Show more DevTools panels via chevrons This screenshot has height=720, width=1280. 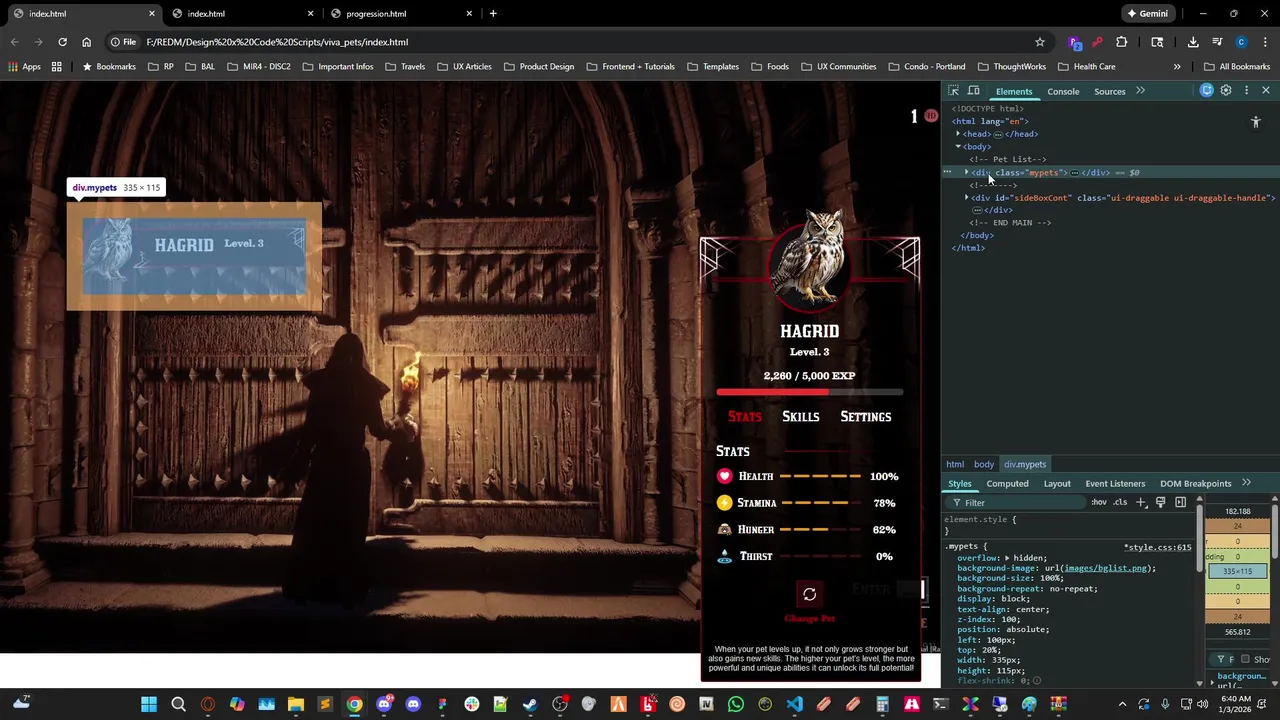[1140, 91]
